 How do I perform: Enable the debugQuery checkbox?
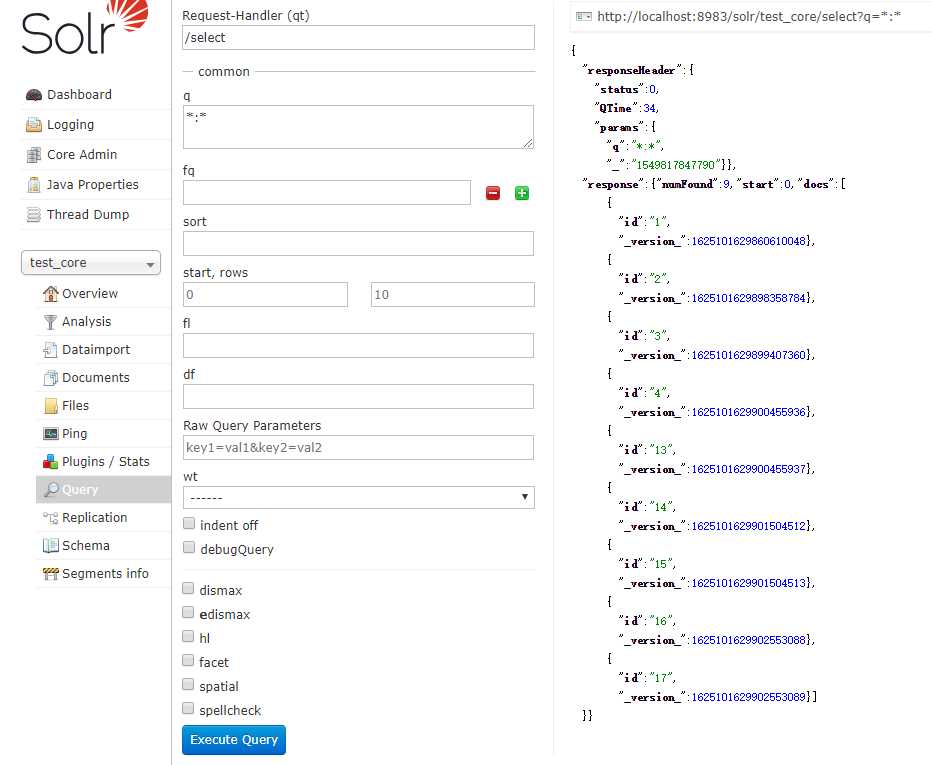[189, 547]
